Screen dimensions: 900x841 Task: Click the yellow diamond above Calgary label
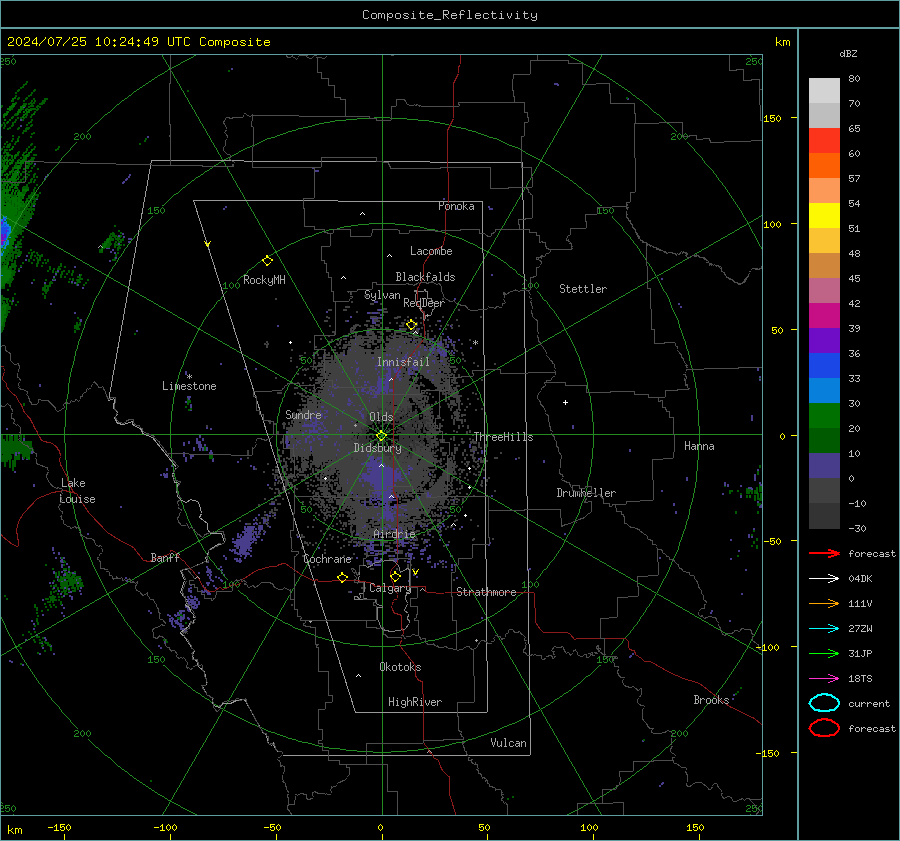click(395, 576)
